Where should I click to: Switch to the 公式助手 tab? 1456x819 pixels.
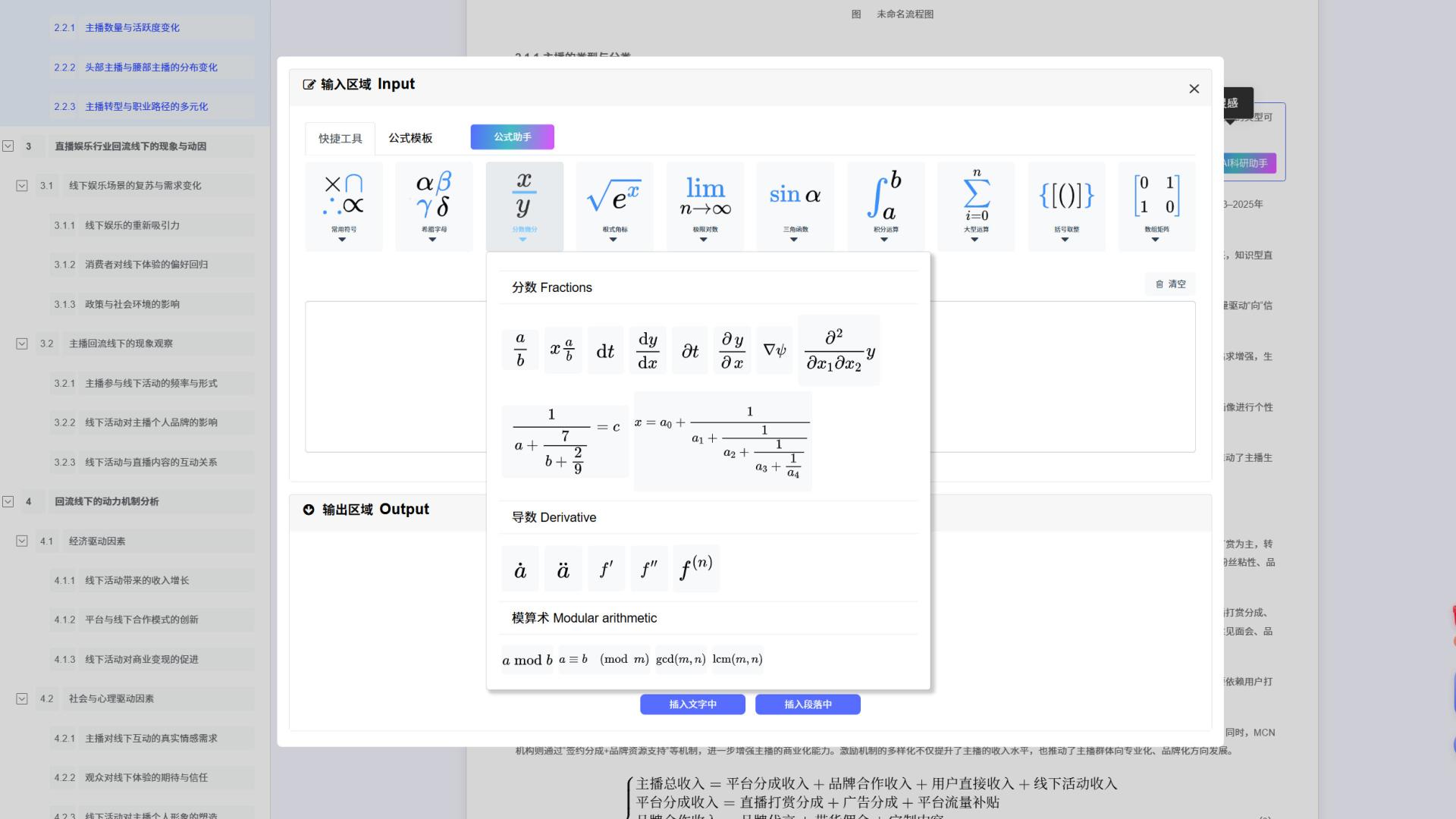[x=512, y=137]
